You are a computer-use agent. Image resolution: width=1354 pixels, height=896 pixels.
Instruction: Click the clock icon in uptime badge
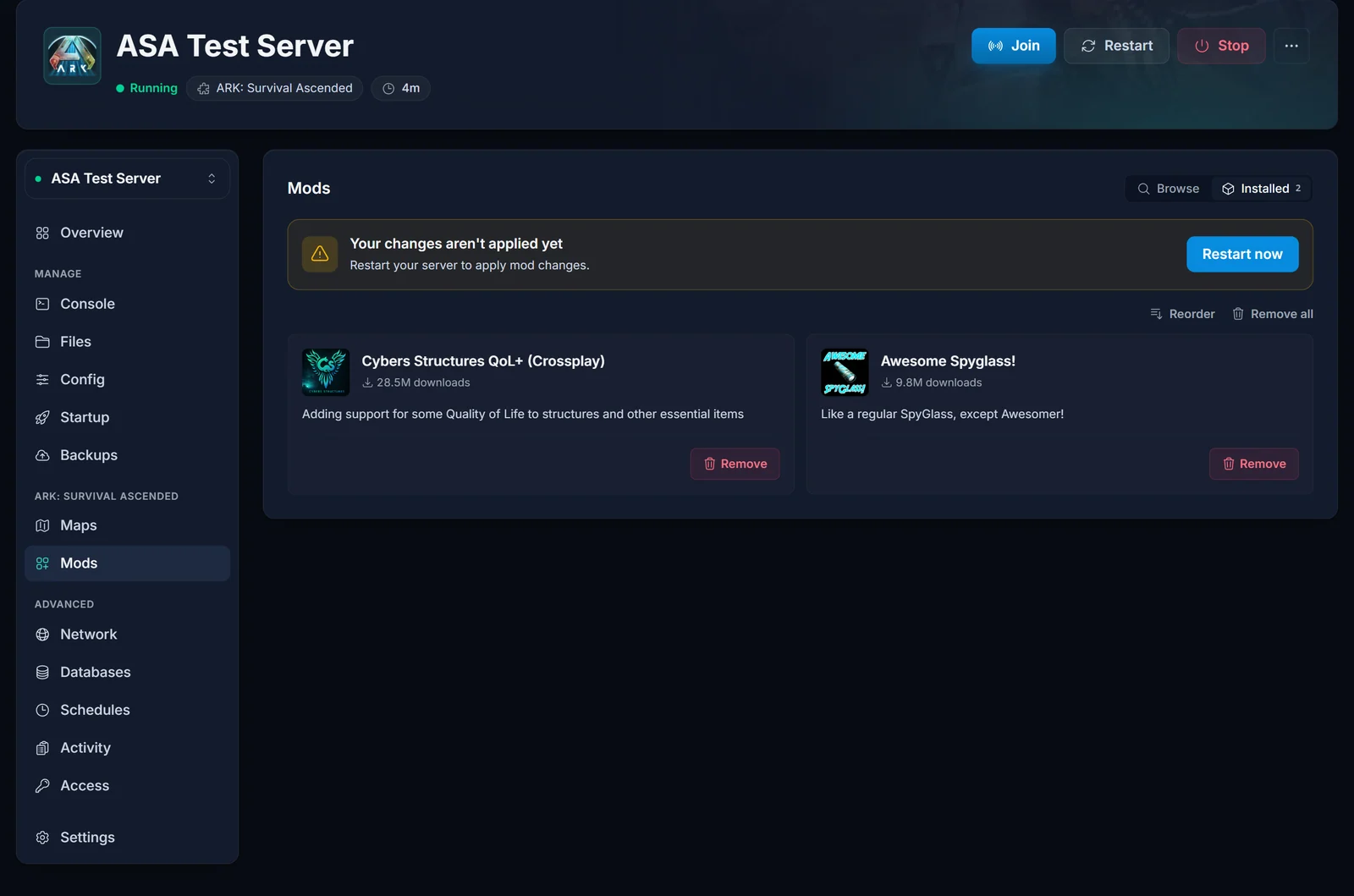point(388,88)
